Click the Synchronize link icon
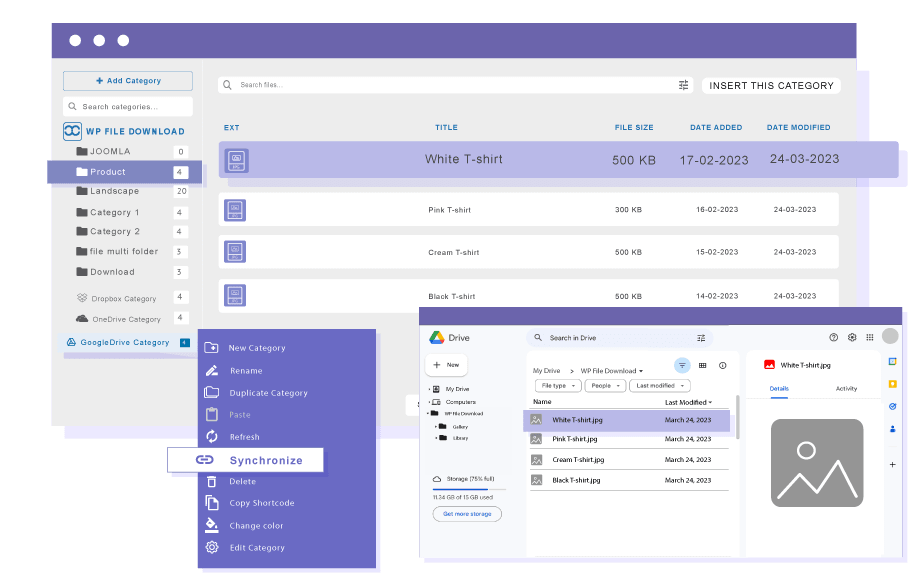This screenshot has width=920, height=585. coord(205,460)
